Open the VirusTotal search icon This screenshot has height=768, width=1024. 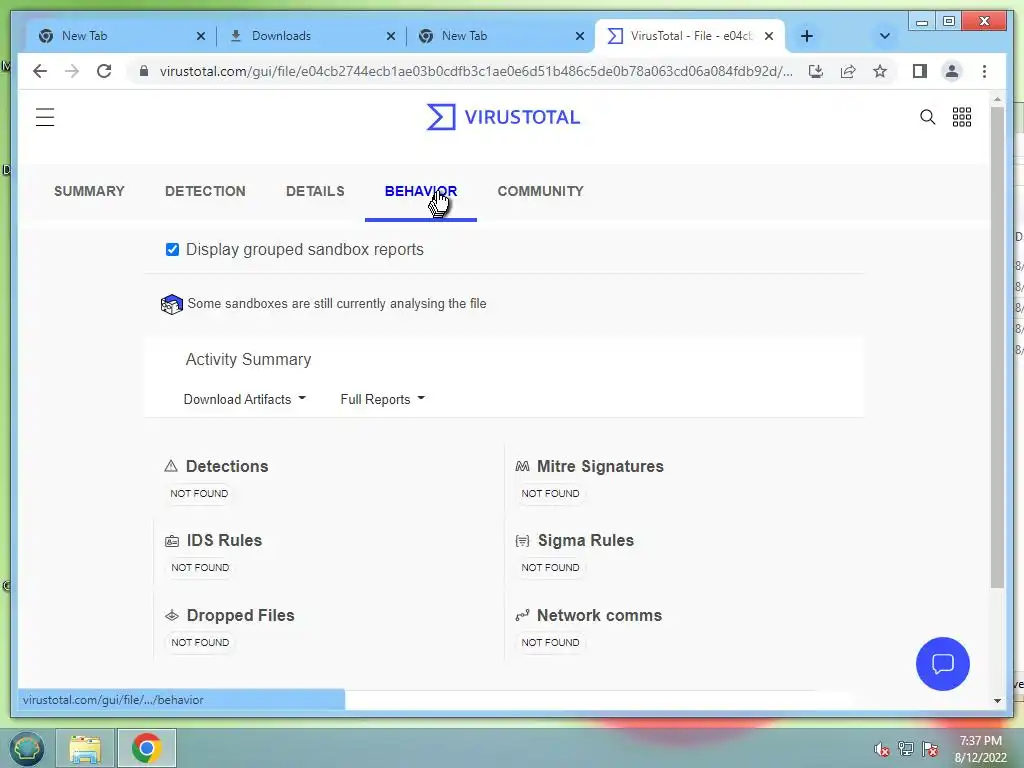tap(927, 117)
